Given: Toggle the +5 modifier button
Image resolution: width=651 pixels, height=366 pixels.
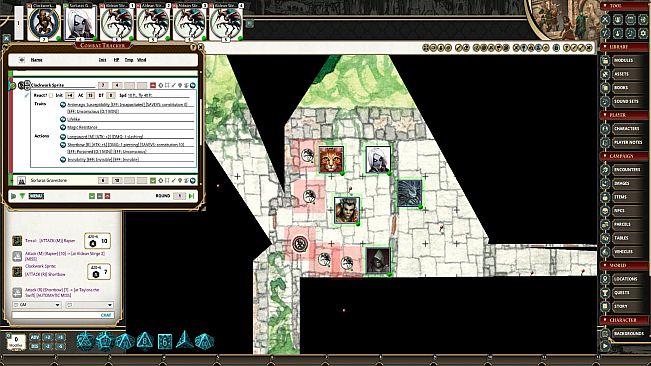Looking at the screenshot, I should [x=60, y=337].
